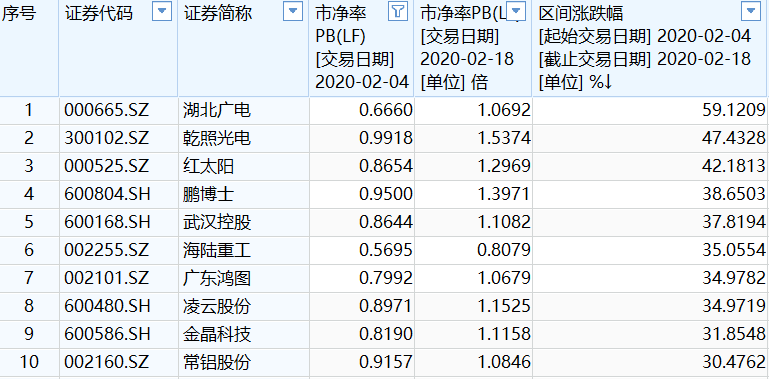Select PB value 0.8644 cell

coord(361,222)
